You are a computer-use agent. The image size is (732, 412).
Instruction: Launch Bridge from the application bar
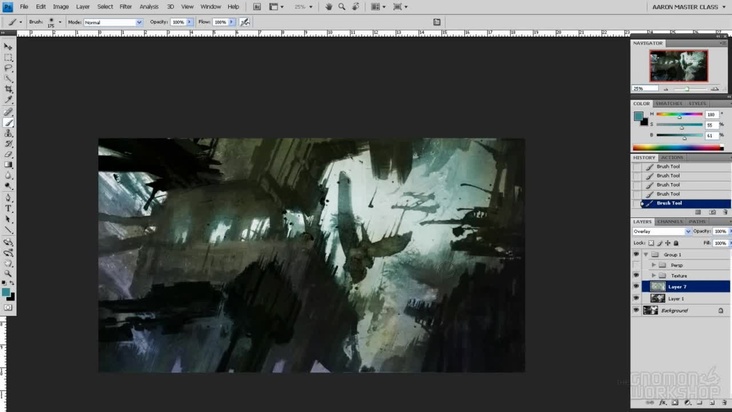[x=257, y=7]
